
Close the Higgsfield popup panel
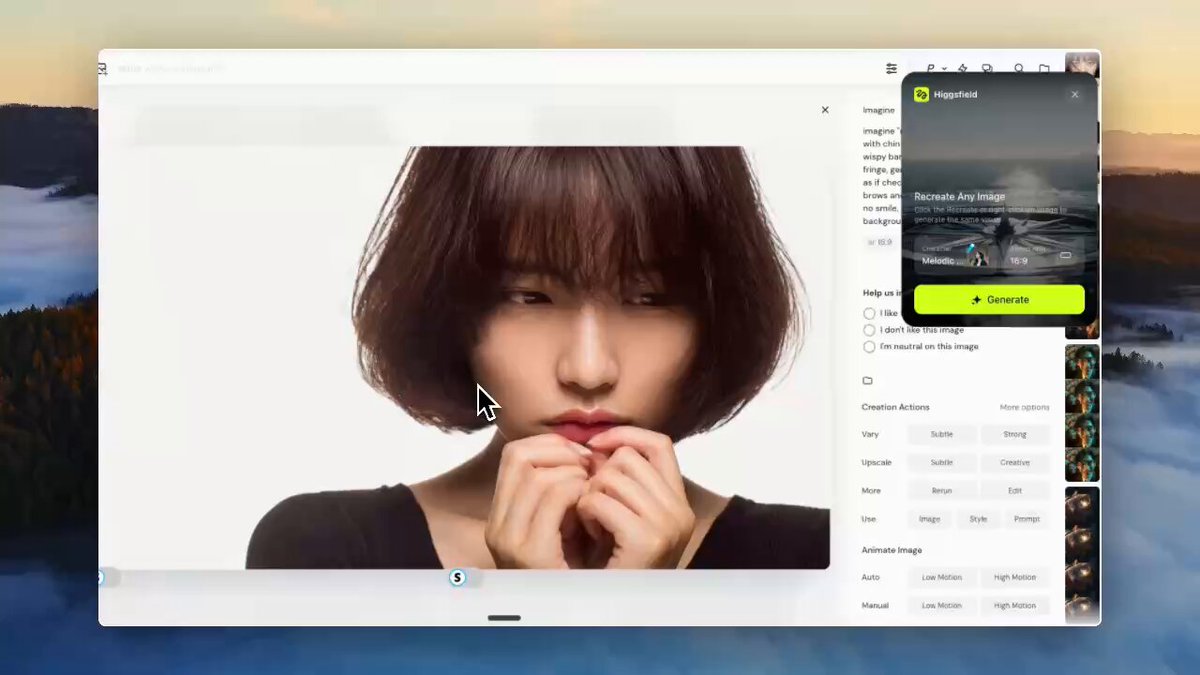coord(1075,94)
